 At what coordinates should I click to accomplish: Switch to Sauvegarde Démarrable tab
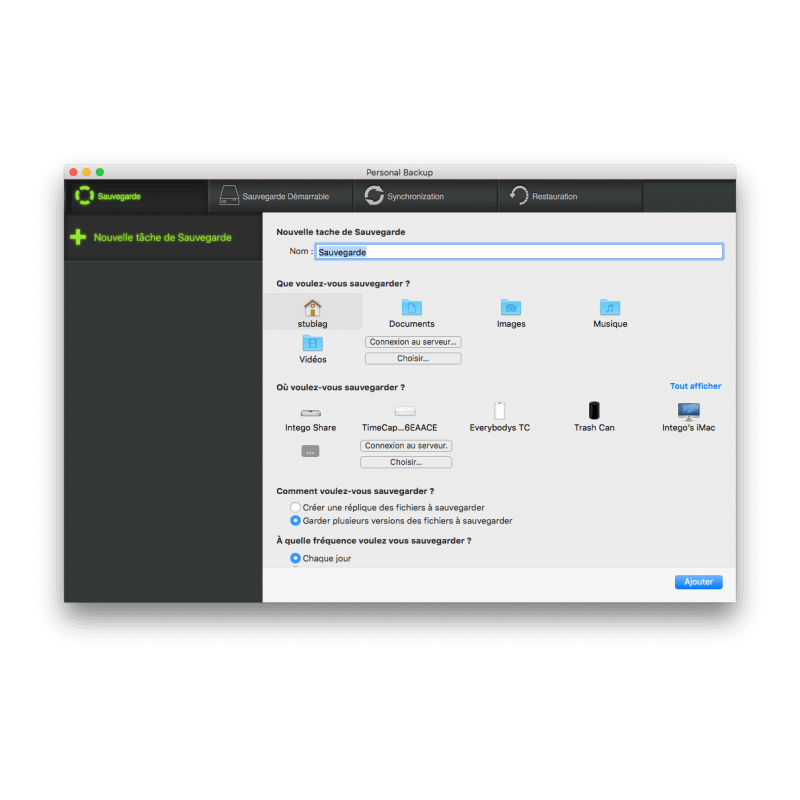coord(281,196)
